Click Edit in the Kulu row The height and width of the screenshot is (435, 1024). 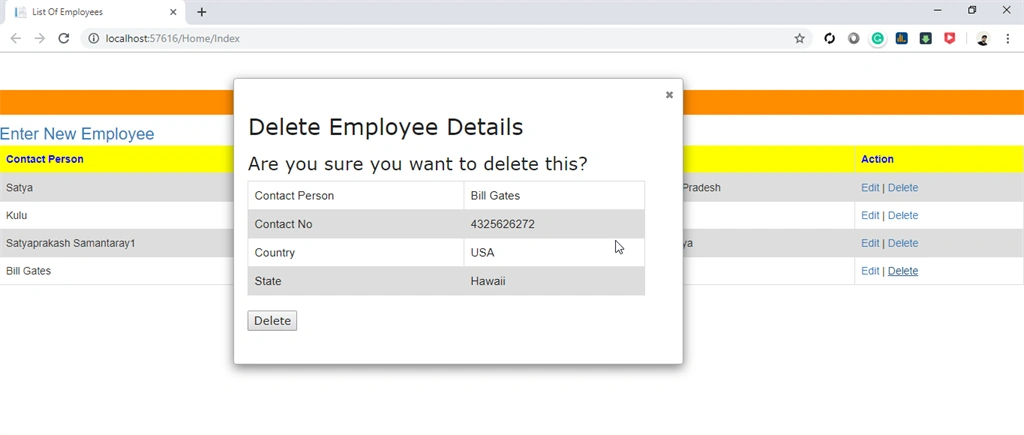870,216
